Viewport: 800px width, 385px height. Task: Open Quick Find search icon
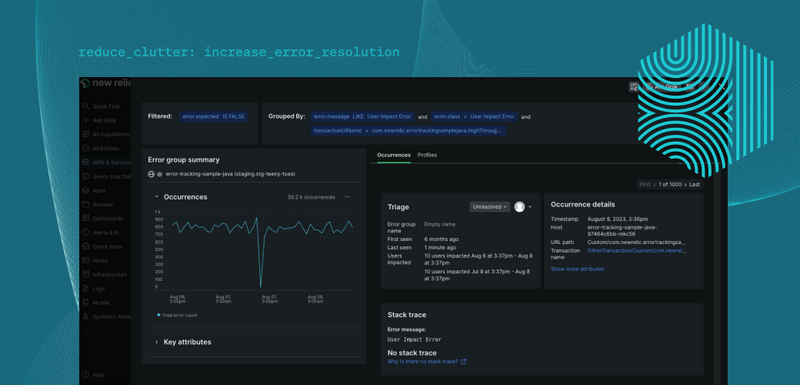tap(86, 106)
